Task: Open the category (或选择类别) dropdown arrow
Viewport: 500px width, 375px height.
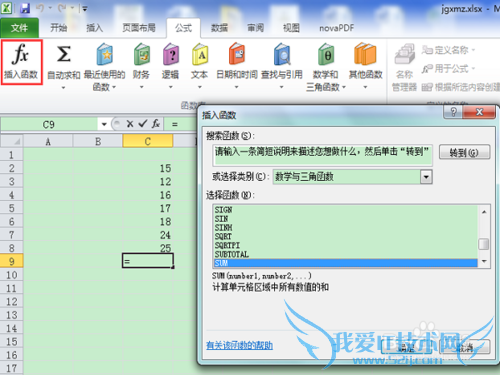Action: [426, 177]
